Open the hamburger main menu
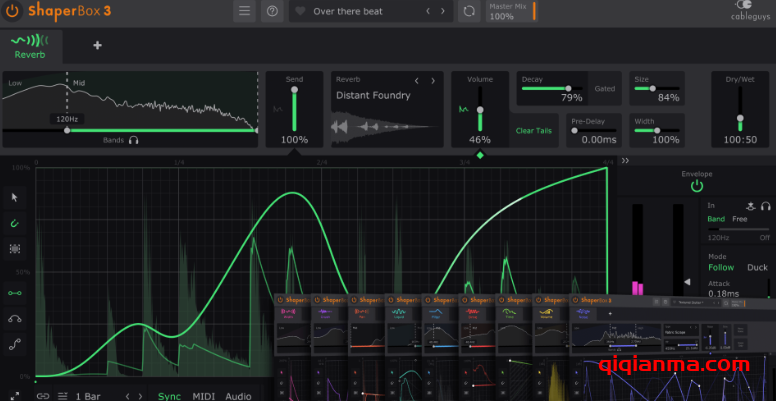The height and width of the screenshot is (401, 776). 244,11
